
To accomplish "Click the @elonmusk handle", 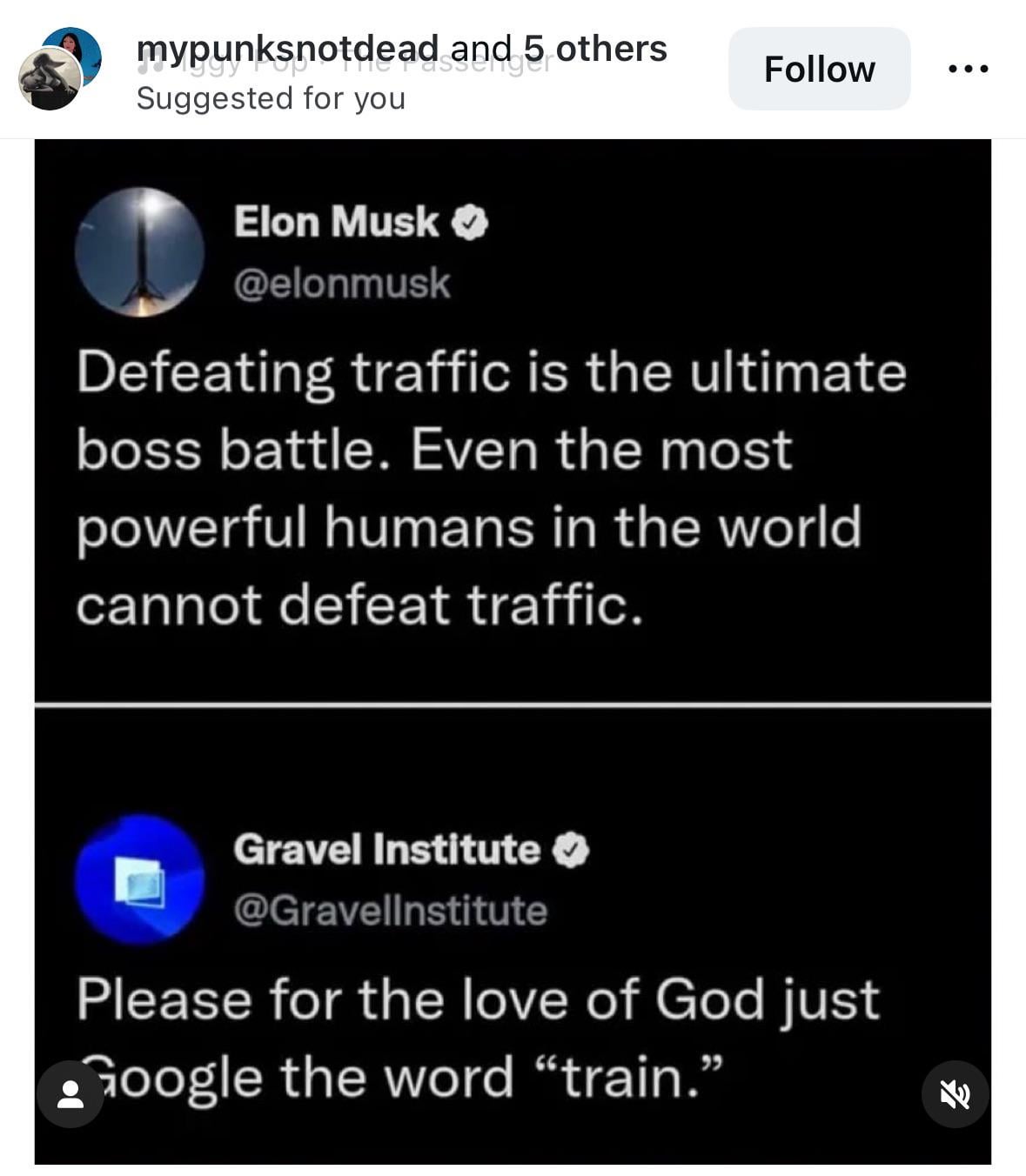I will point(342,284).
